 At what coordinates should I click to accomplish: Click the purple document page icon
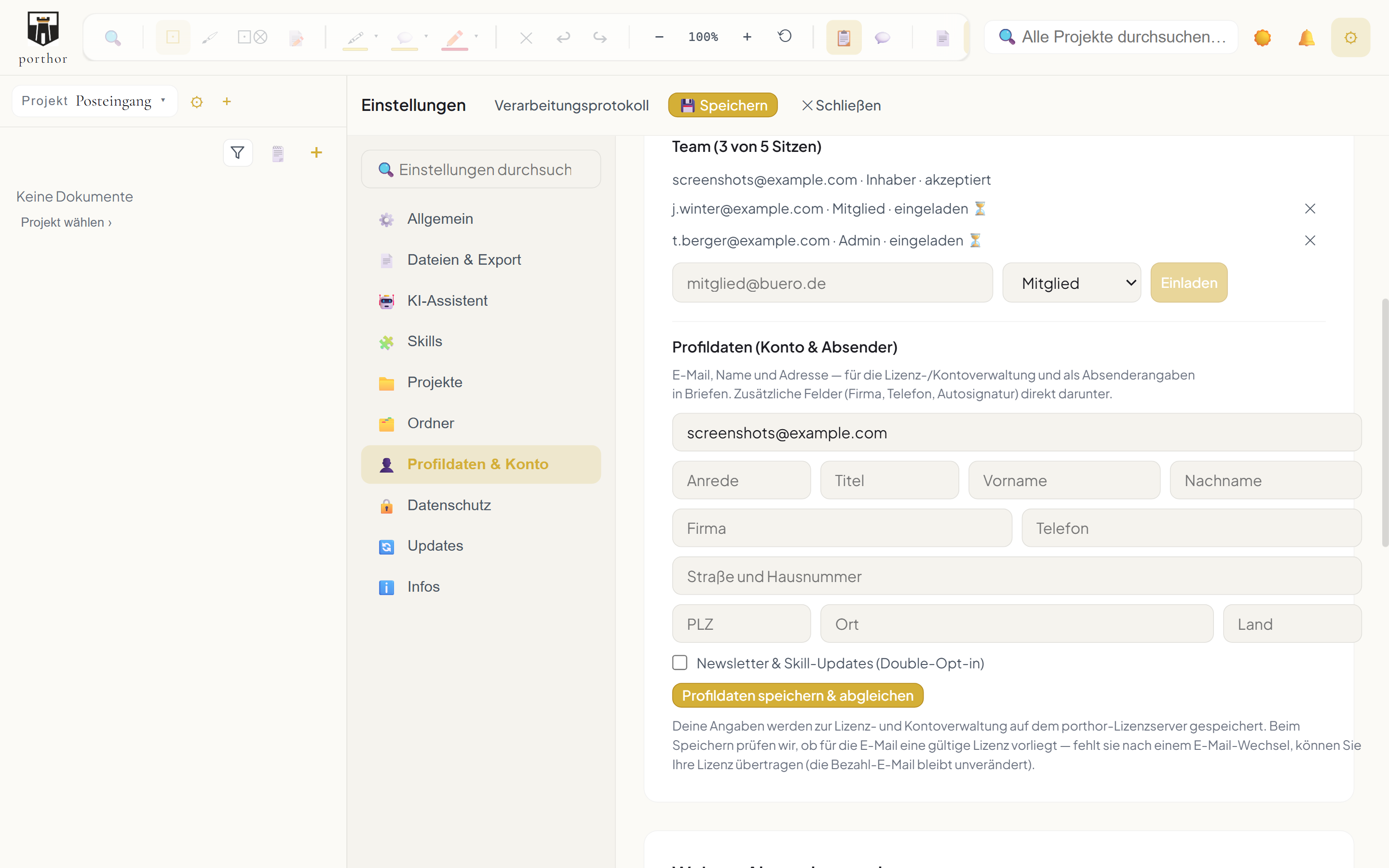point(942,38)
